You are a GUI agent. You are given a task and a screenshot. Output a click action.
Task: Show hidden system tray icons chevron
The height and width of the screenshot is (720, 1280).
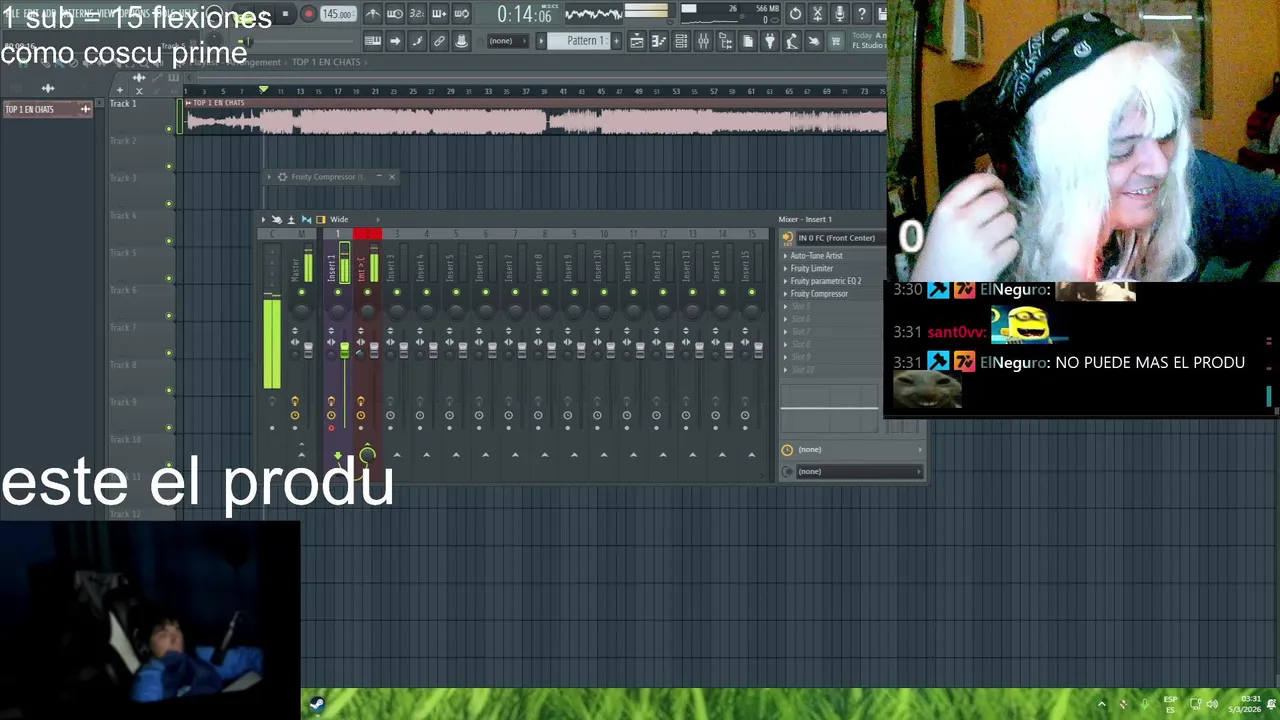[1102, 704]
